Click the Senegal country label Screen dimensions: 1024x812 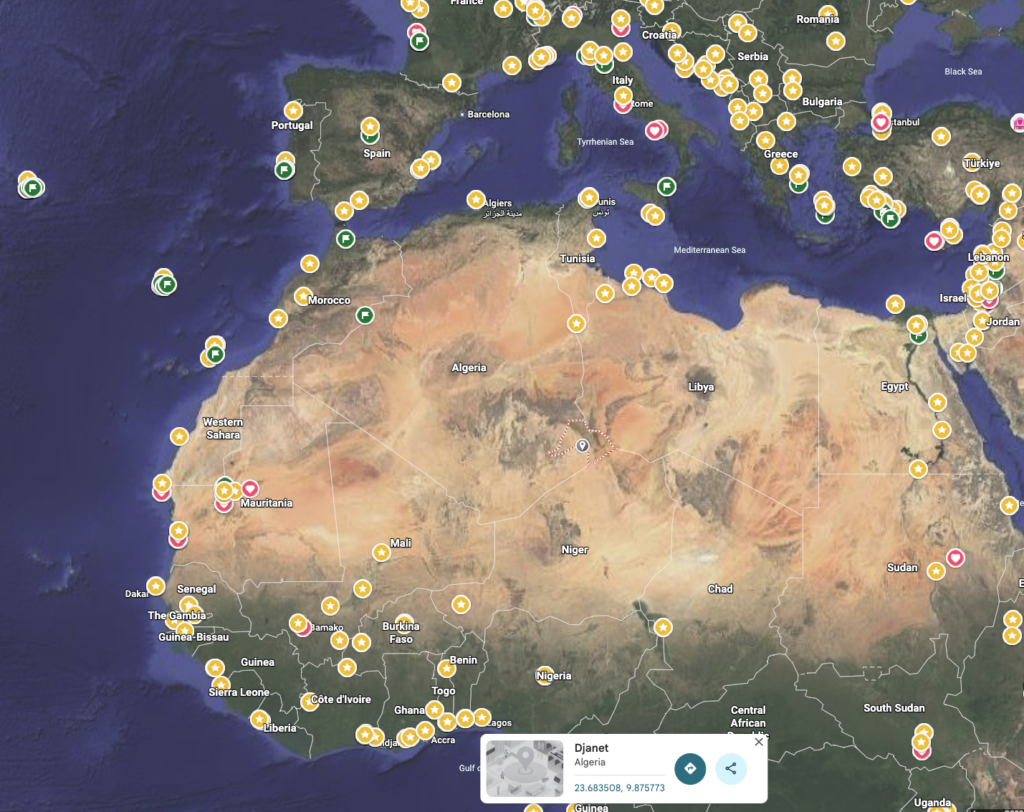pos(197,589)
